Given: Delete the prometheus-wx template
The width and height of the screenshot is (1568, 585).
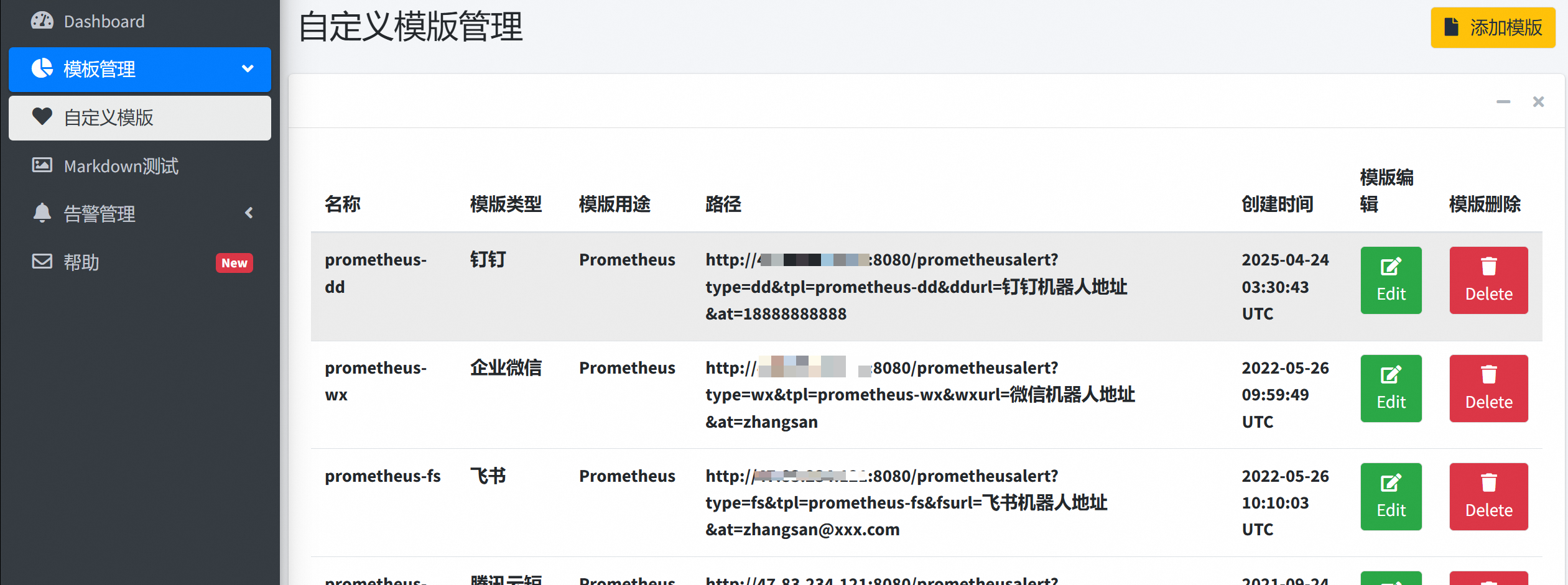Looking at the screenshot, I should tap(1488, 389).
